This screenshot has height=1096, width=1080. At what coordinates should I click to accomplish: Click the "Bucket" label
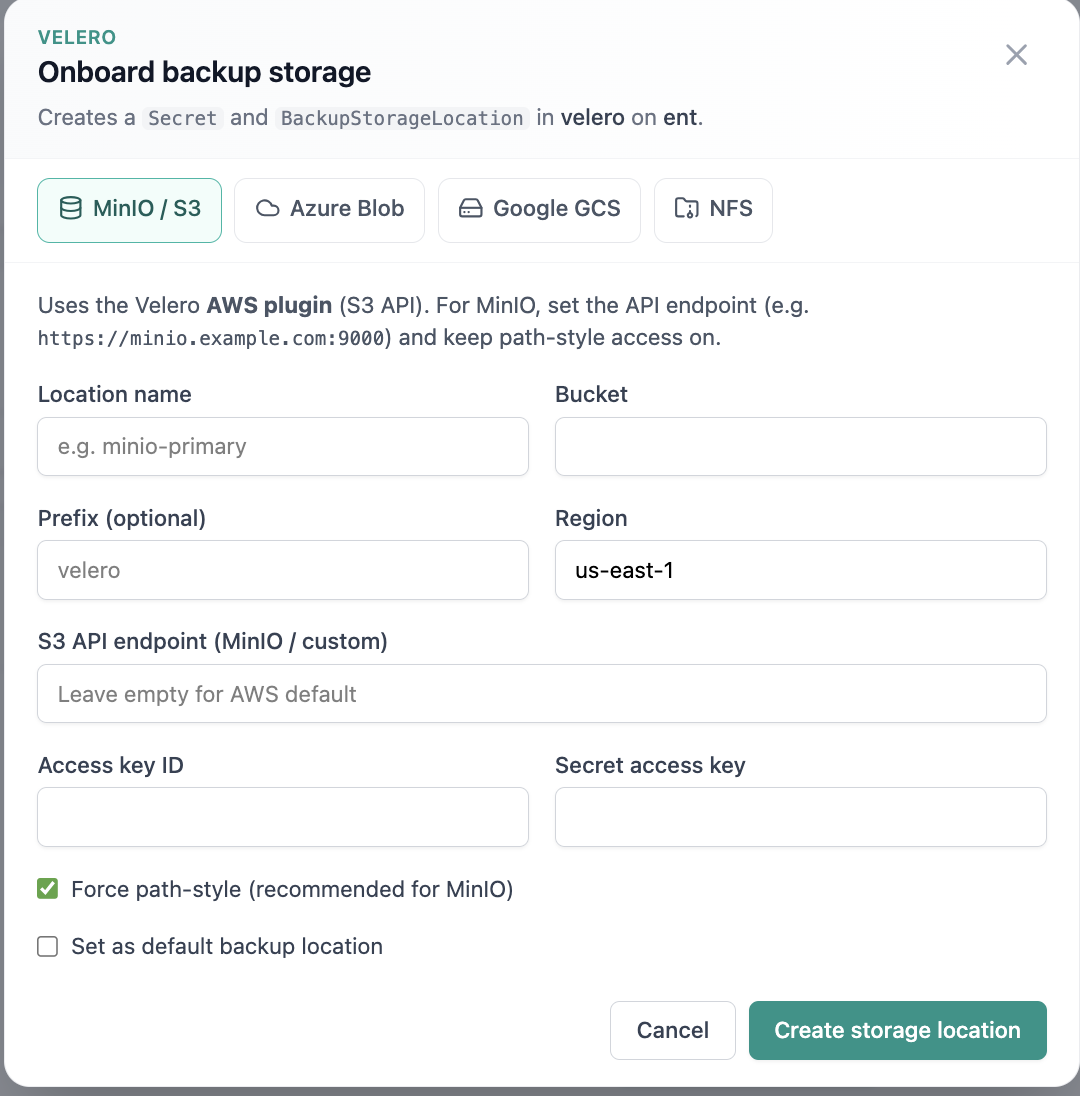591,394
